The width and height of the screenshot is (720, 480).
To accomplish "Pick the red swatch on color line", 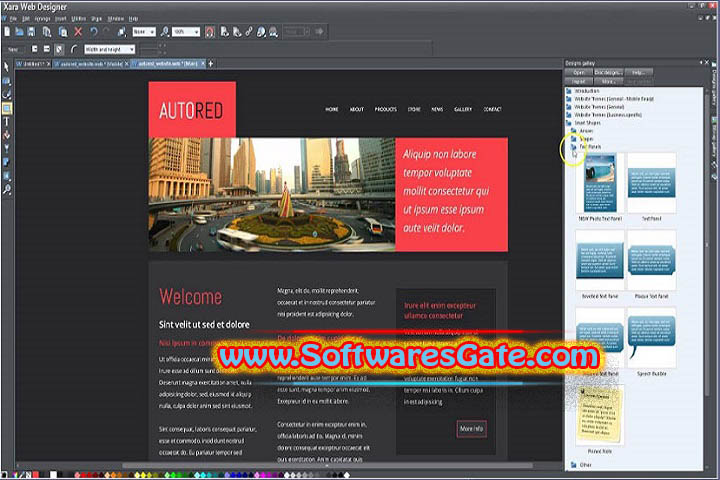I will coord(36,474).
